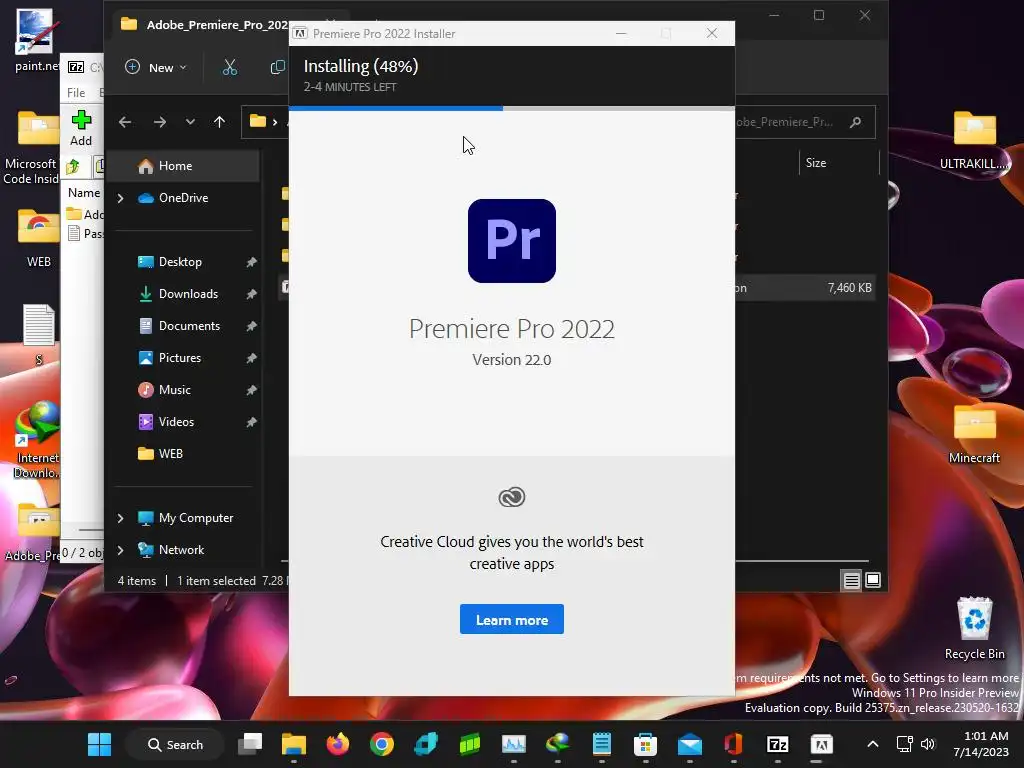Launch Google Chrome from taskbar

pyautogui.click(x=381, y=744)
